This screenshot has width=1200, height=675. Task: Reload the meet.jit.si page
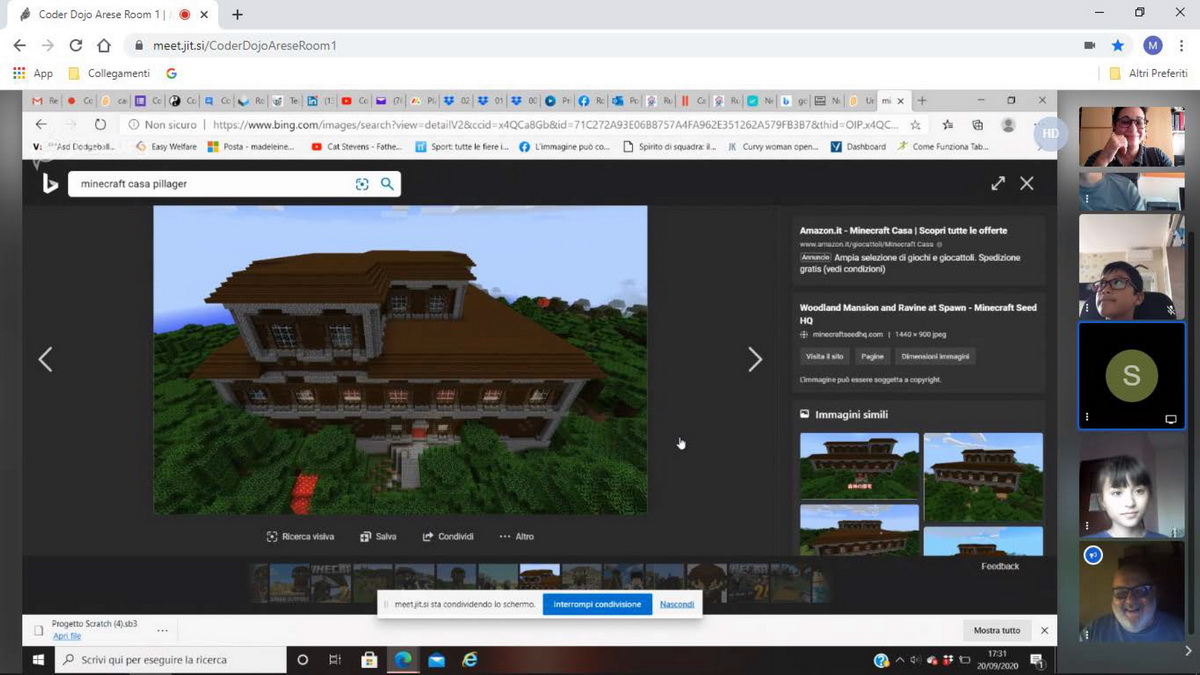(76, 45)
